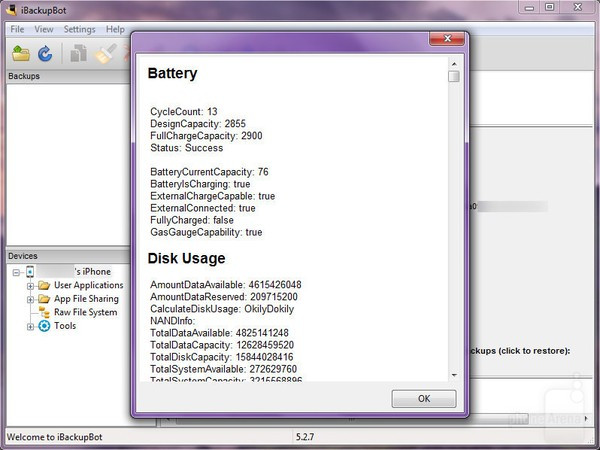Open the View menu
Image resolution: width=600 pixels, height=450 pixels.
[44, 30]
